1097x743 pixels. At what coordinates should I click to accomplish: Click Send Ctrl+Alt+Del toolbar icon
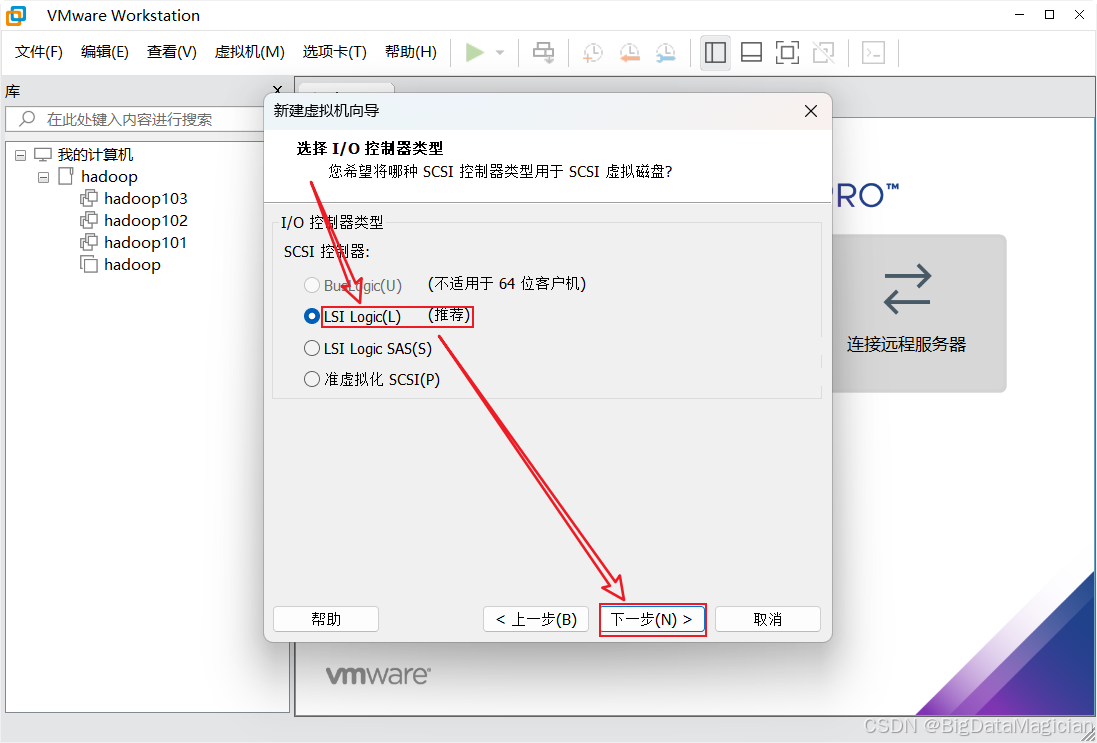pos(544,52)
